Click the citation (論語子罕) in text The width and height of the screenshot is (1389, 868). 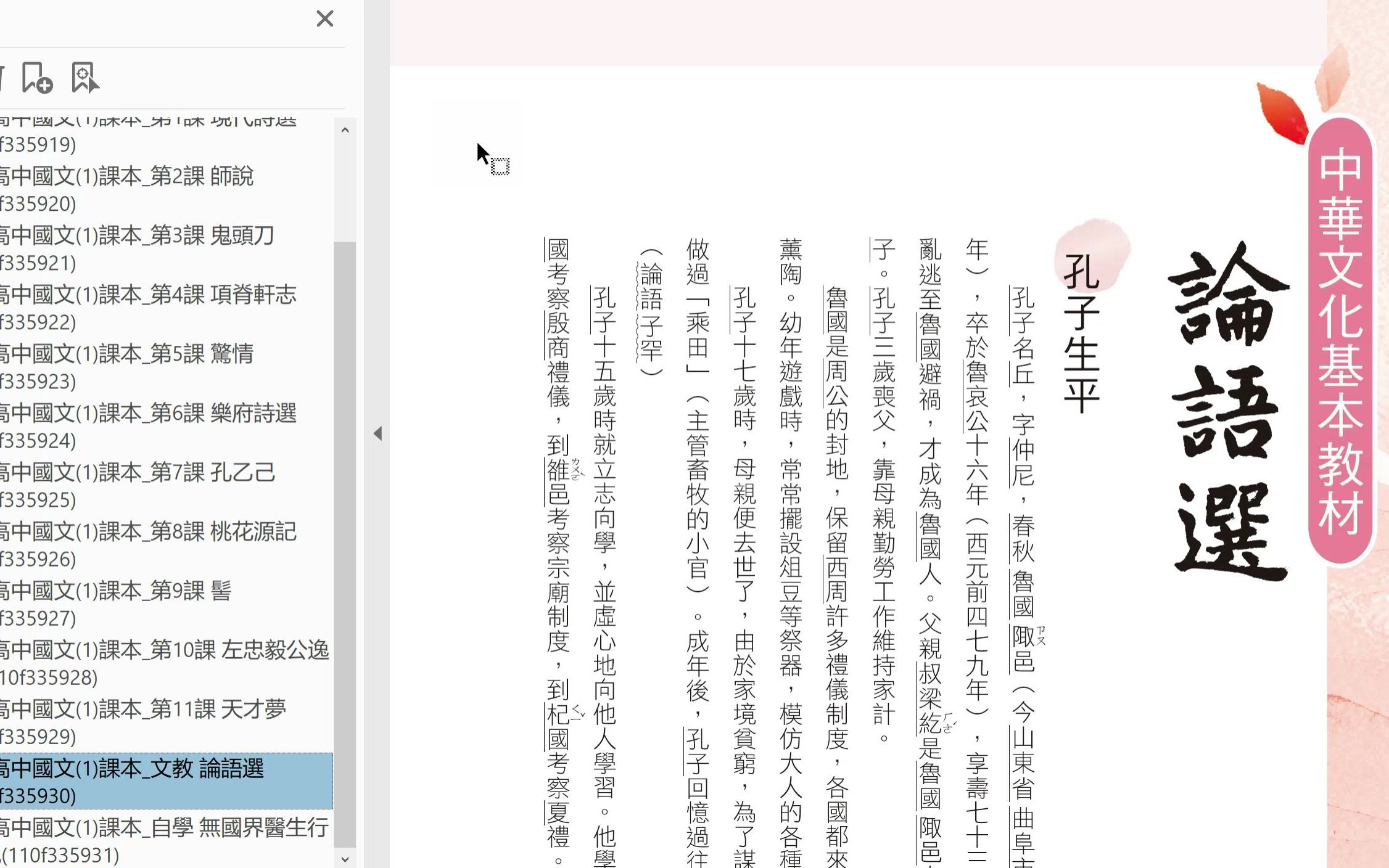coord(651,312)
